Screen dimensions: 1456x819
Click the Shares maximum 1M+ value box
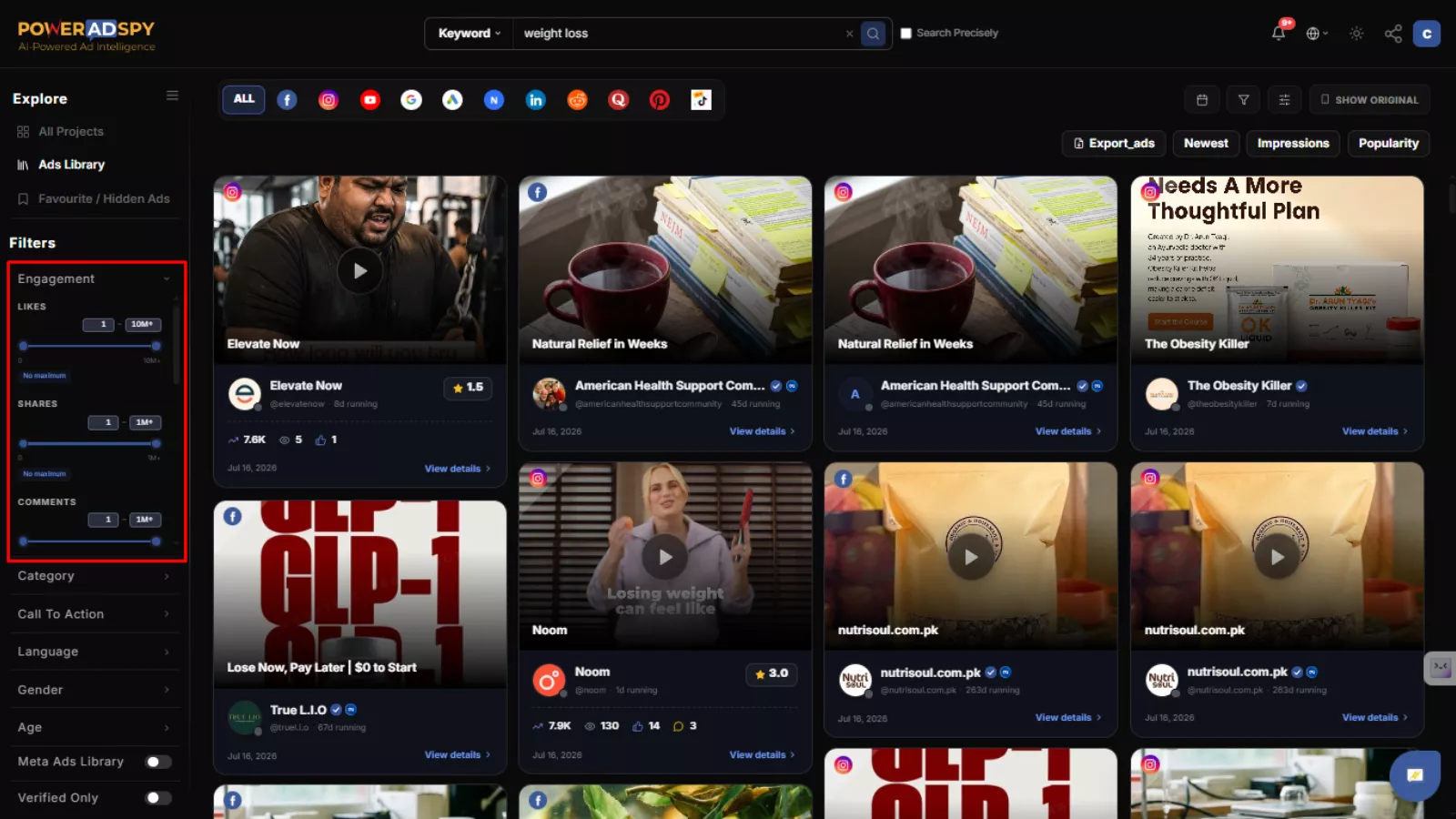144,422
